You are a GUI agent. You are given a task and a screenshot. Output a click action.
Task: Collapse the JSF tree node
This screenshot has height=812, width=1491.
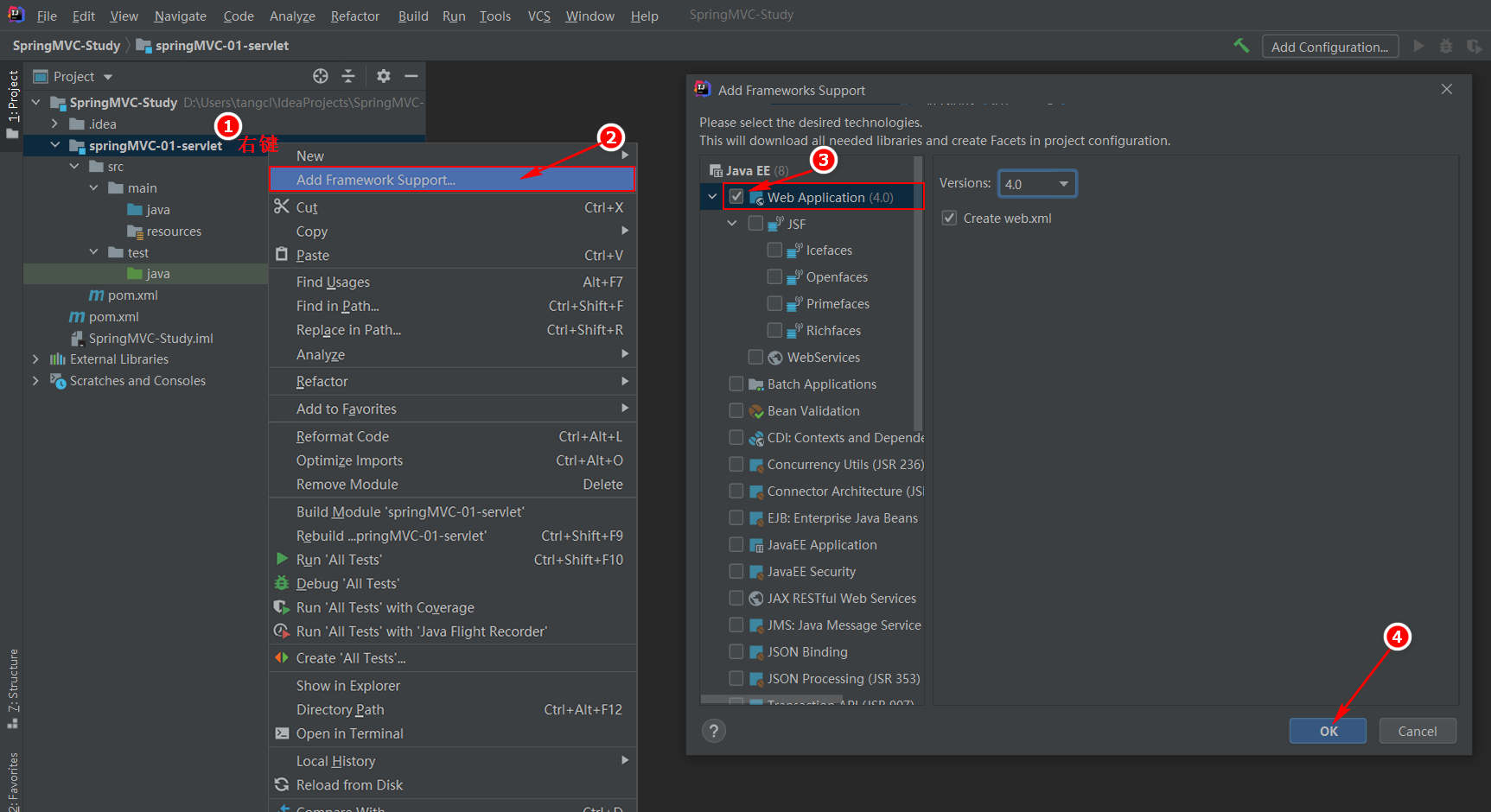click(x=732, y=224)
